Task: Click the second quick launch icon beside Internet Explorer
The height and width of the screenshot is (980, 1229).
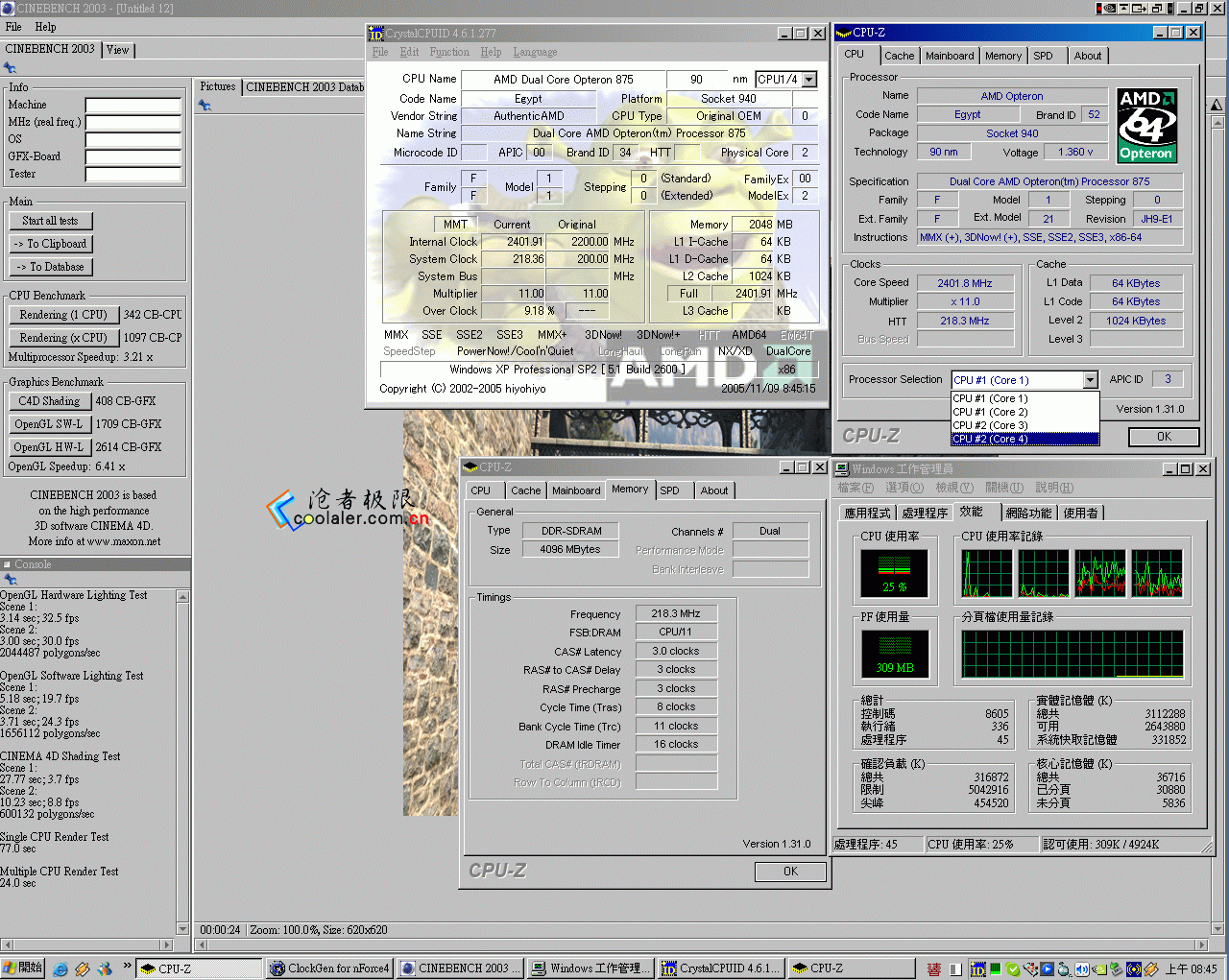Action: [x=83, y=969]
